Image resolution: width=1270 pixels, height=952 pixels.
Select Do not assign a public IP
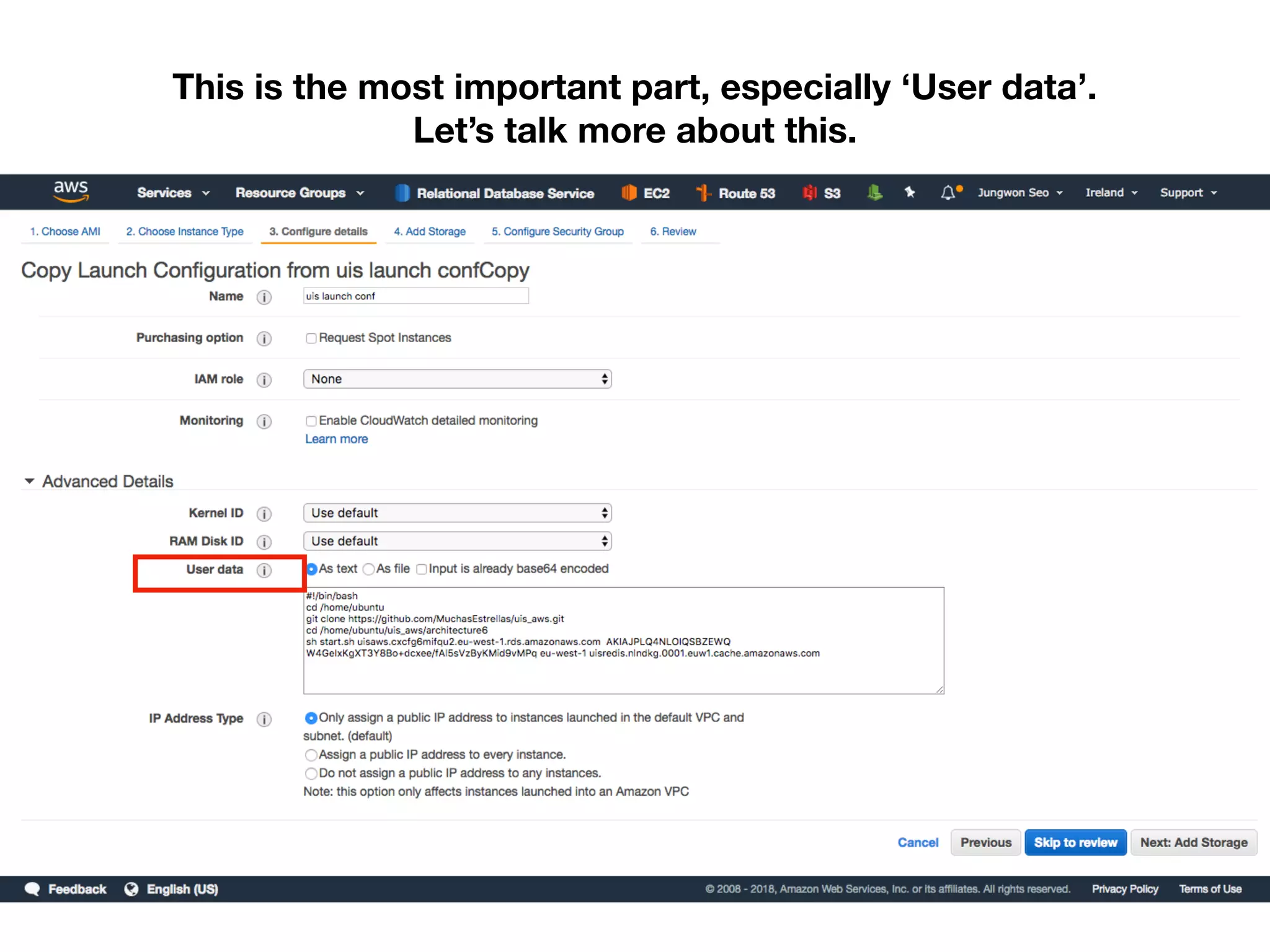click(311, 773)
